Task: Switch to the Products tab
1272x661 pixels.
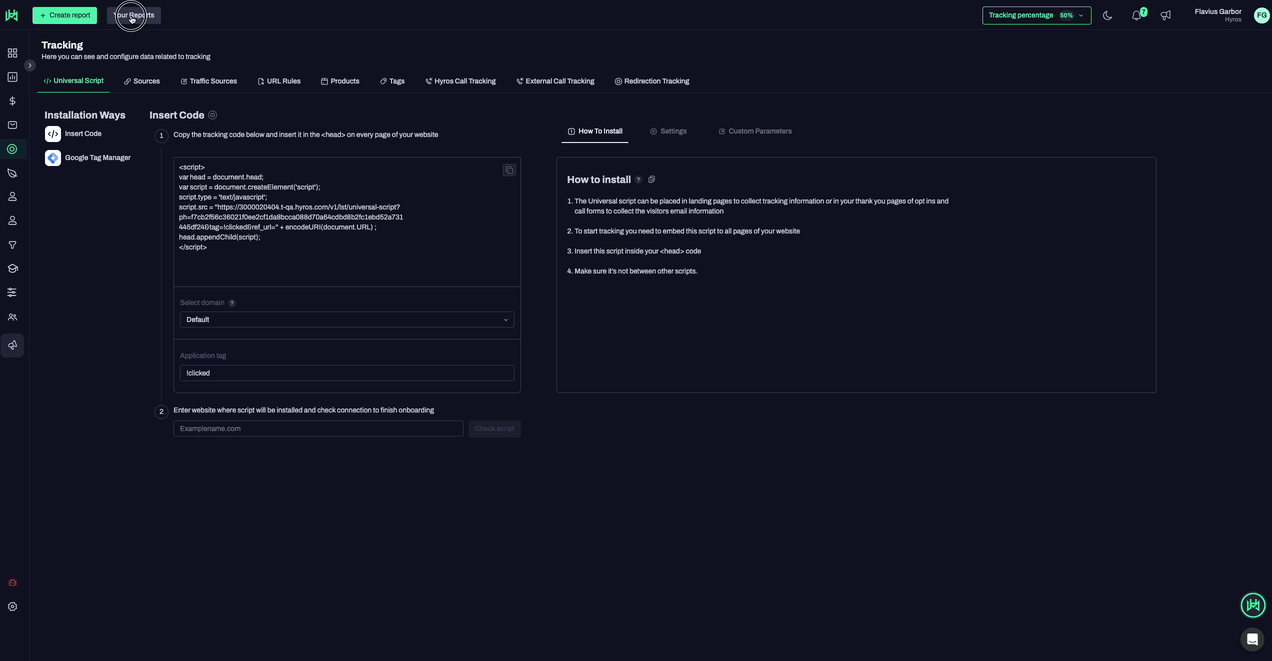Action: click(340, 81)
